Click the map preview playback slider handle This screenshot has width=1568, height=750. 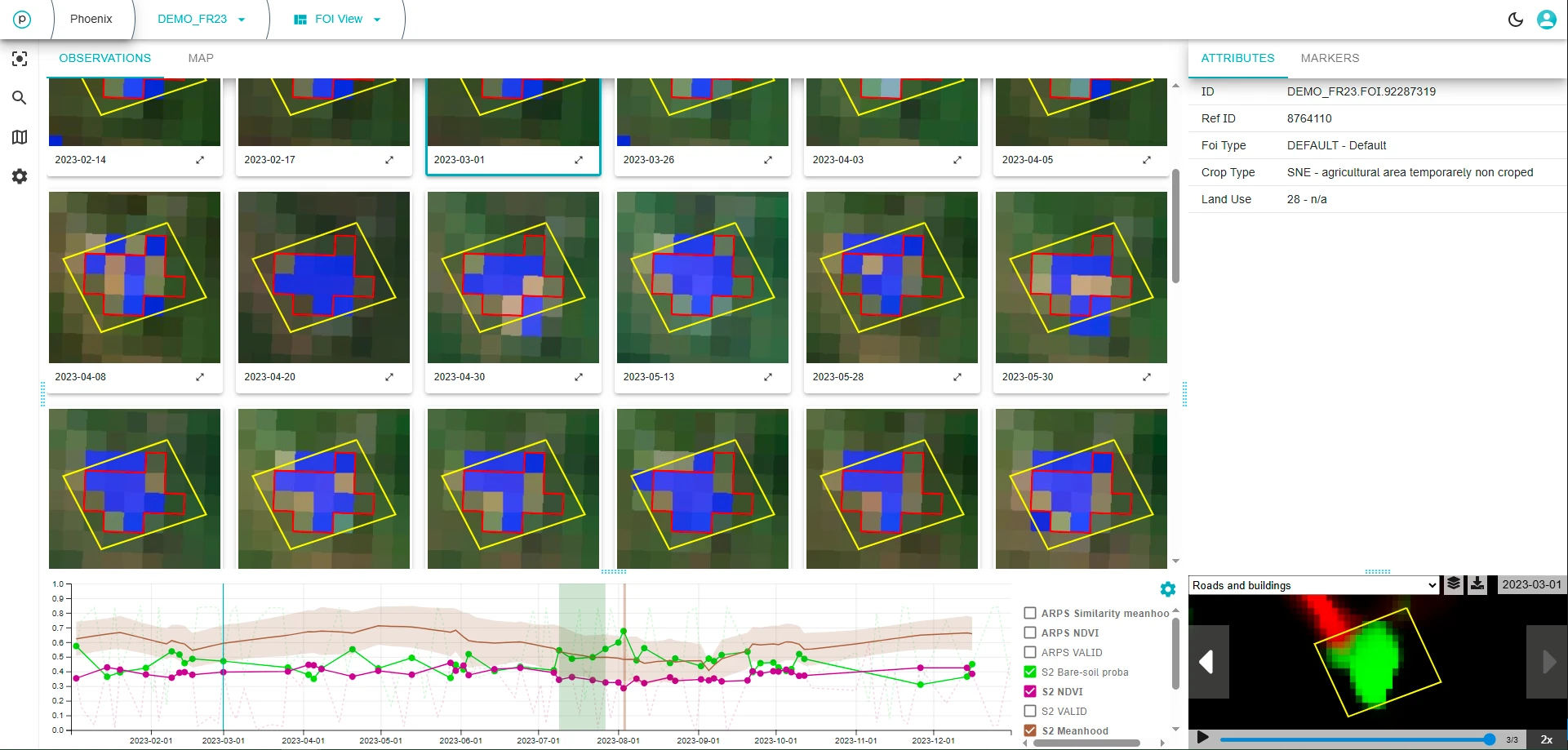tap(1489, 739)
